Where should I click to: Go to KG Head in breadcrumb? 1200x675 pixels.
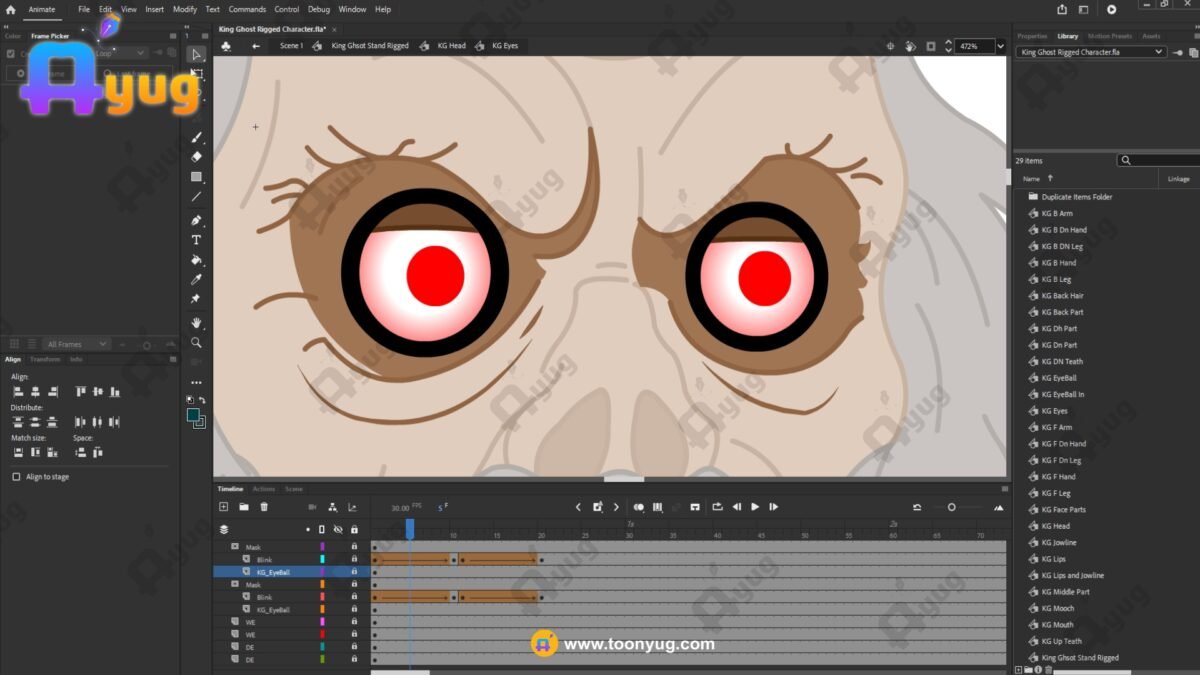pyautogui.click(x=451, y=46)
